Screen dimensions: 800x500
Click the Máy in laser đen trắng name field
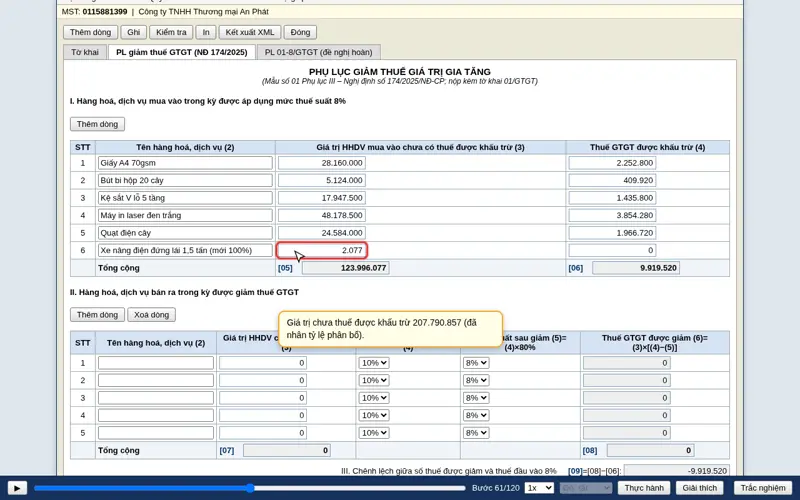tap(185, 215)
